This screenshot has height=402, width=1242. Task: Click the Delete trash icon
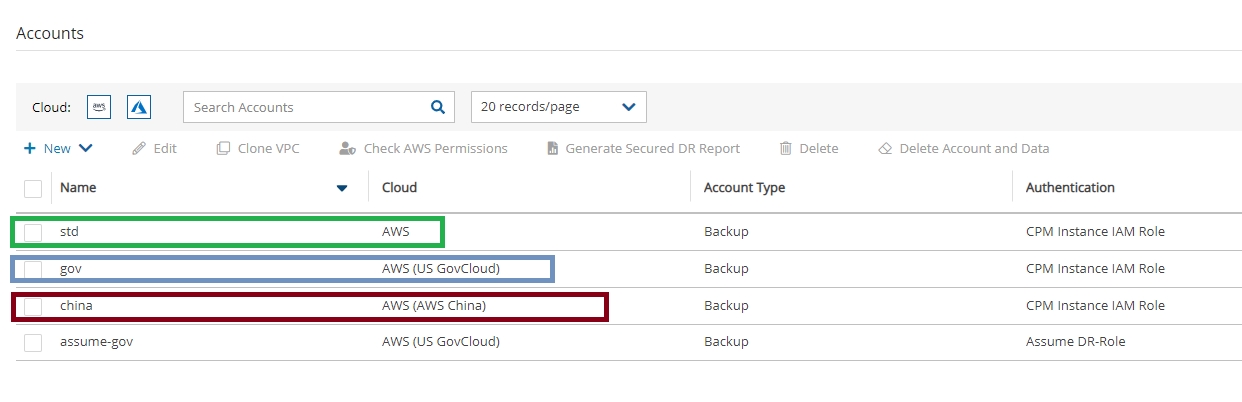pos(786,148)
